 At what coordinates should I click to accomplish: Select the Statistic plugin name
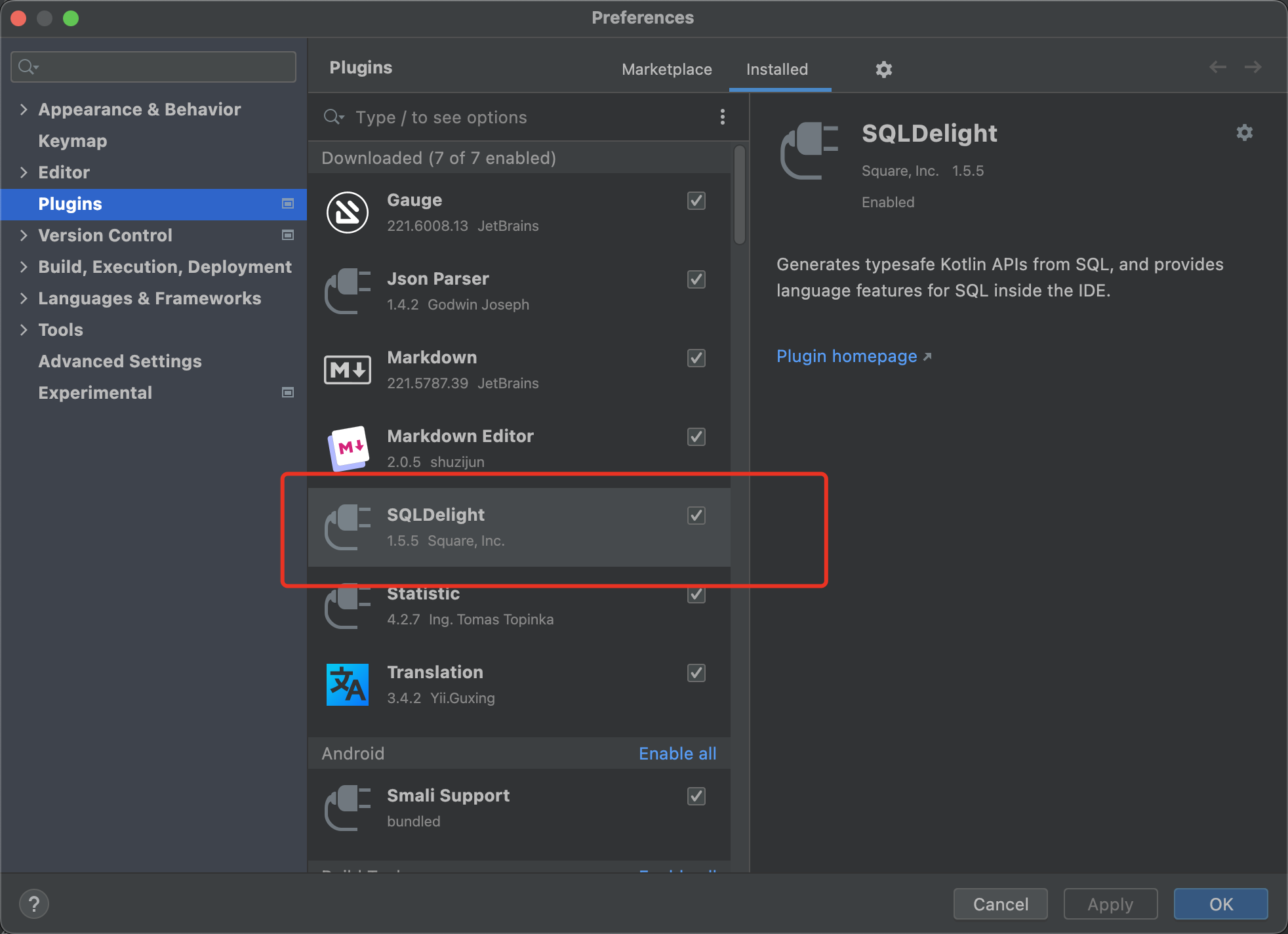423,594
